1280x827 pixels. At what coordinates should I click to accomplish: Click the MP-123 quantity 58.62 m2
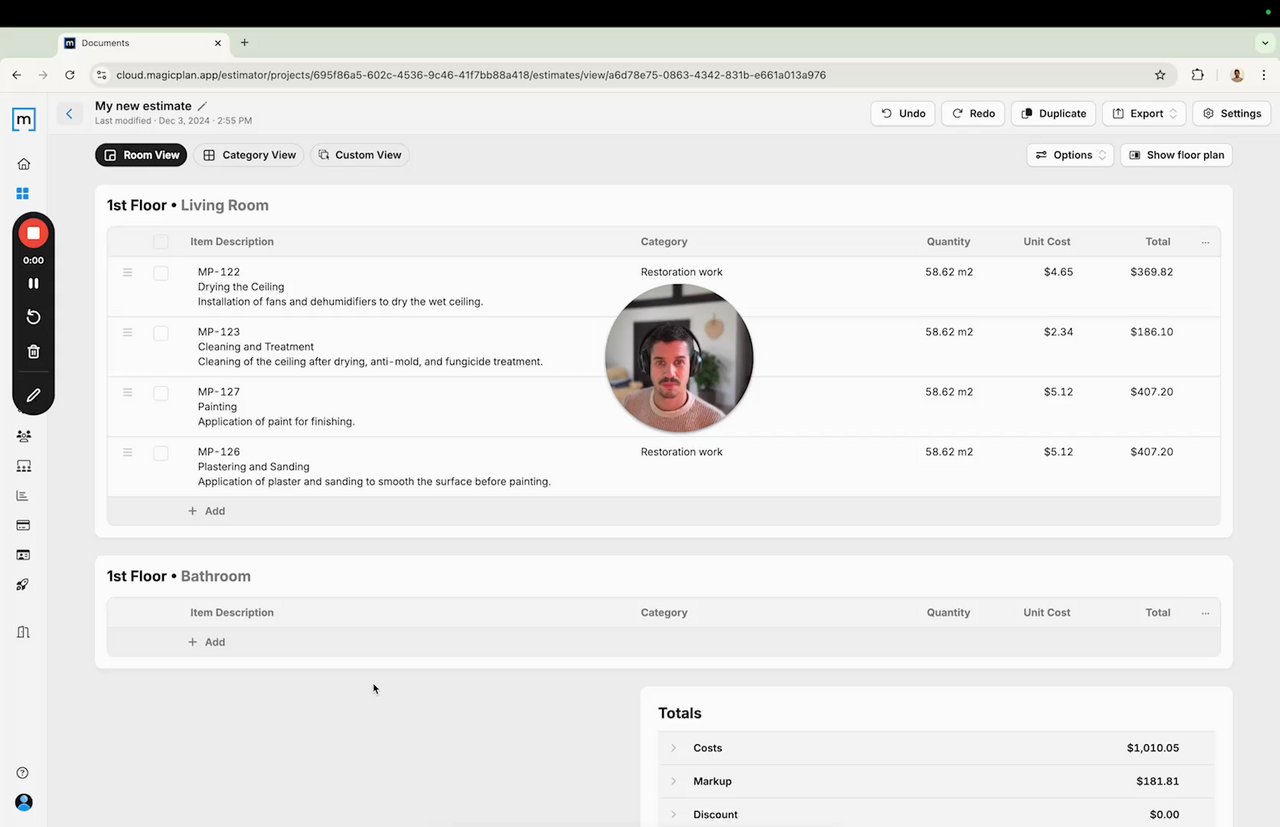(x=949, y=332)
